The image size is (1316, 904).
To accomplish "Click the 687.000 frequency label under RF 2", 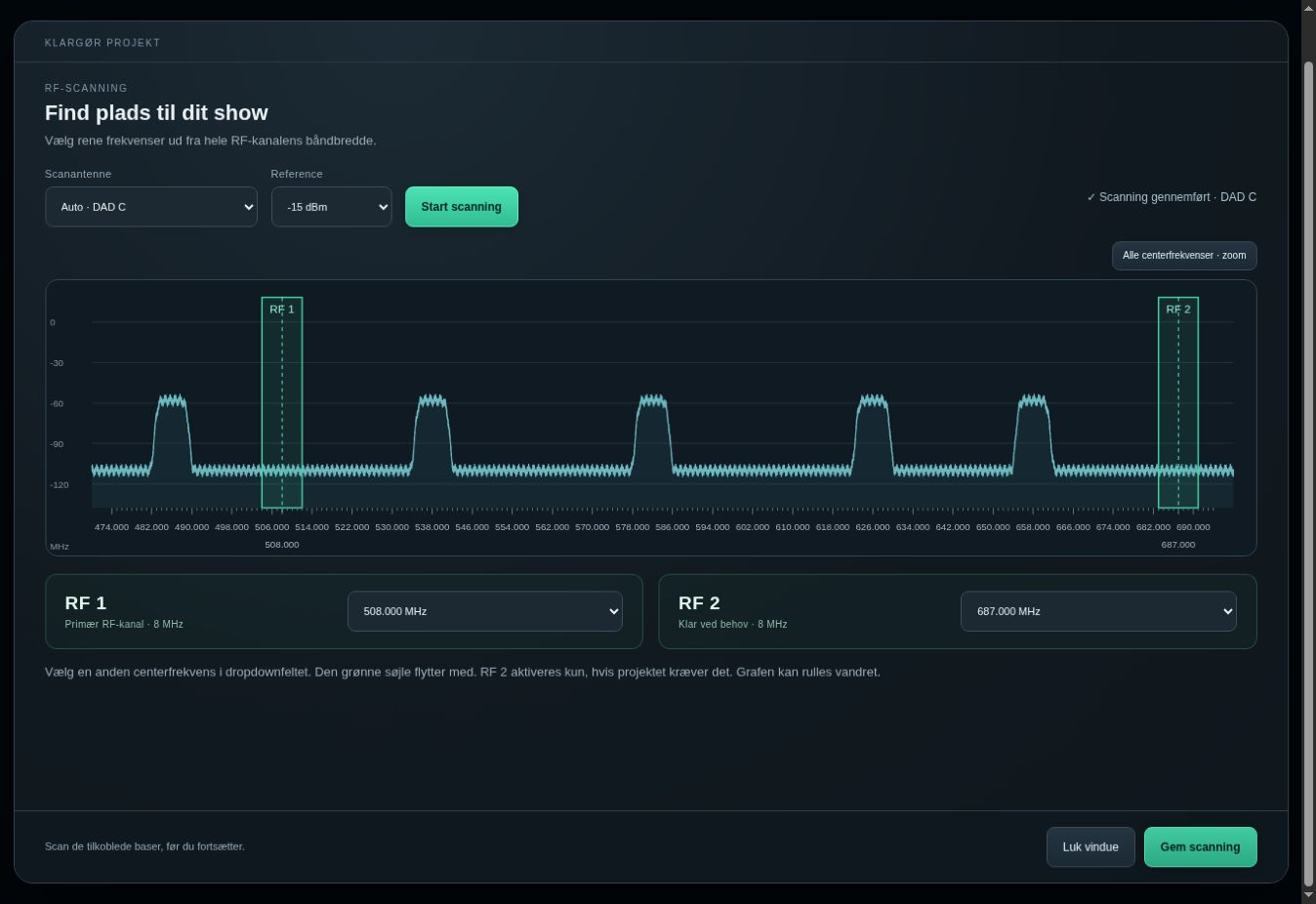I will click(1178, 545).
